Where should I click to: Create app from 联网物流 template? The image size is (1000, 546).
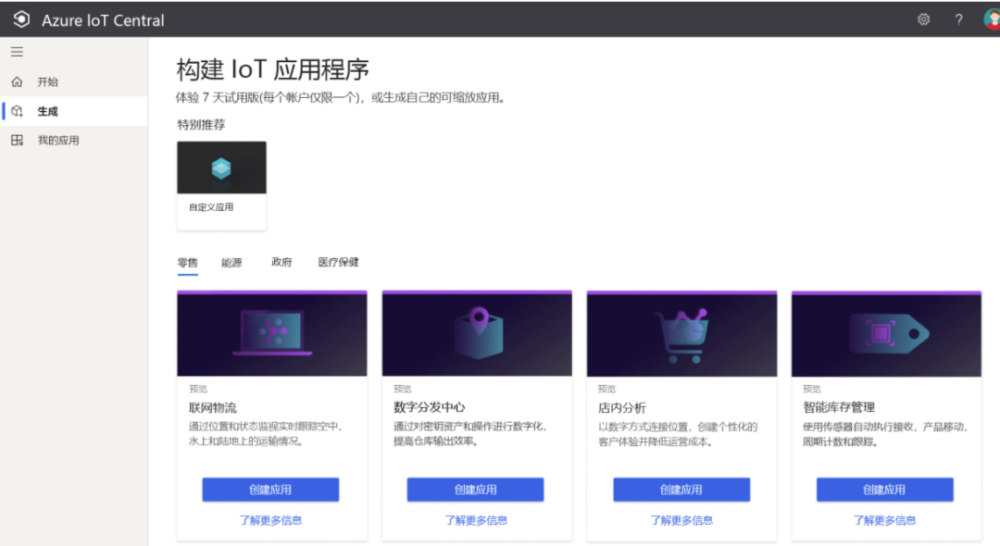[270, 490]
